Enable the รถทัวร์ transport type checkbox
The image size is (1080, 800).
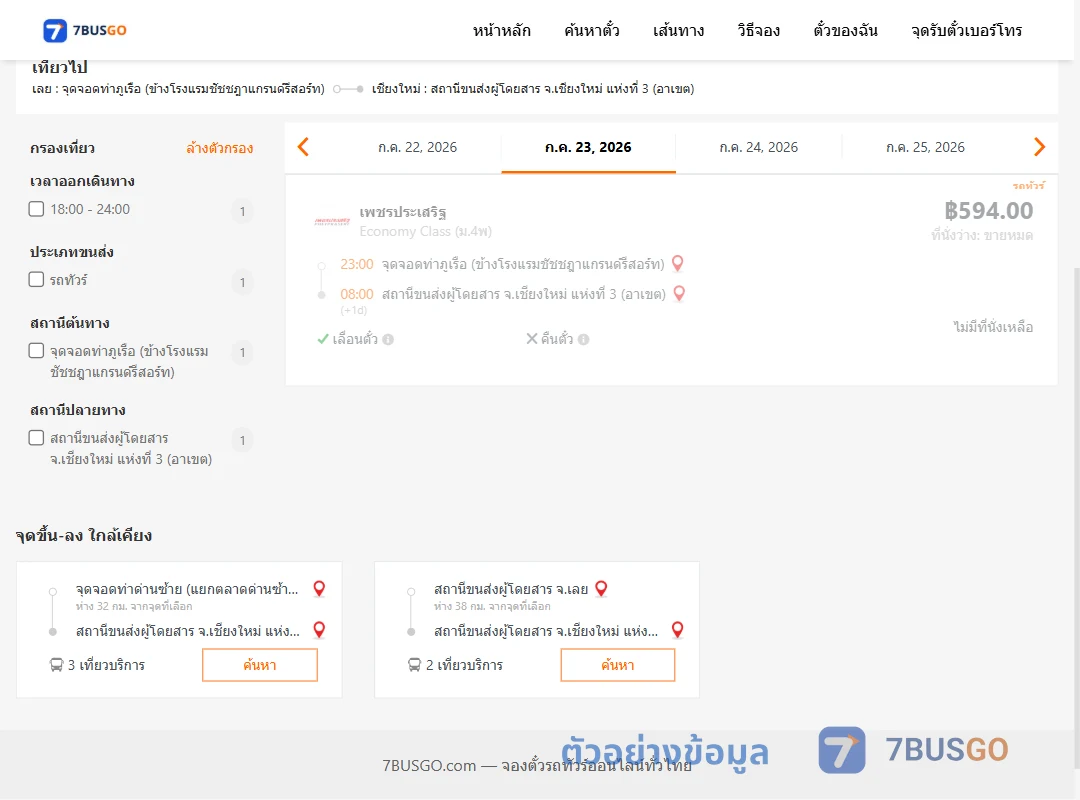[37, 279]
